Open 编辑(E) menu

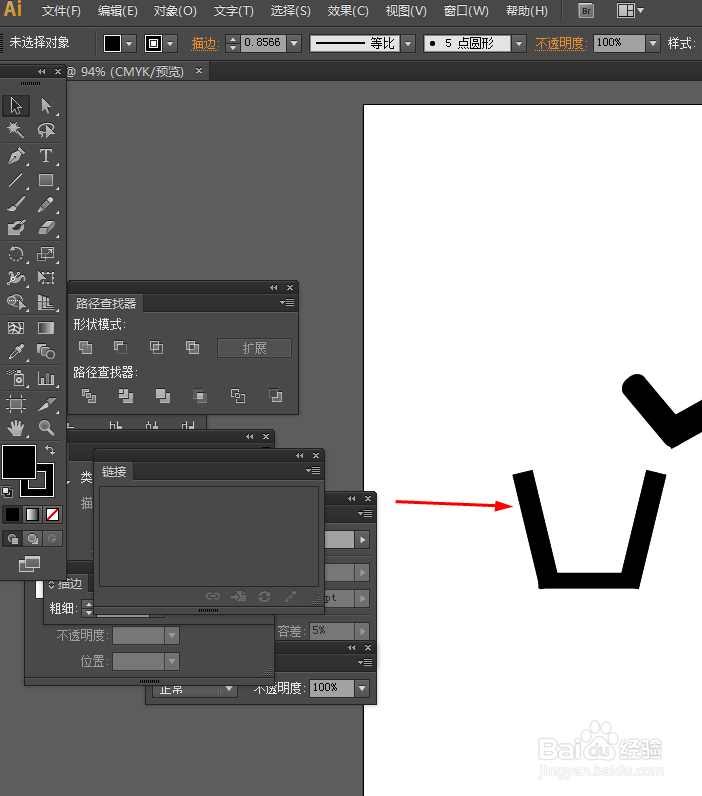117,11
